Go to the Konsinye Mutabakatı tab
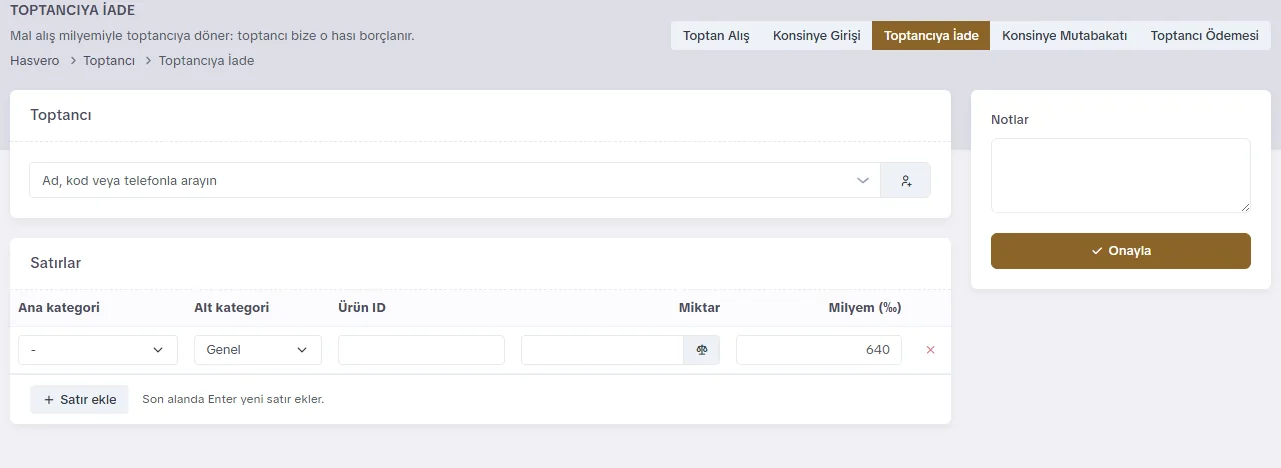The width and height of the screenshot is (1281, 468). coord(1064,35)
